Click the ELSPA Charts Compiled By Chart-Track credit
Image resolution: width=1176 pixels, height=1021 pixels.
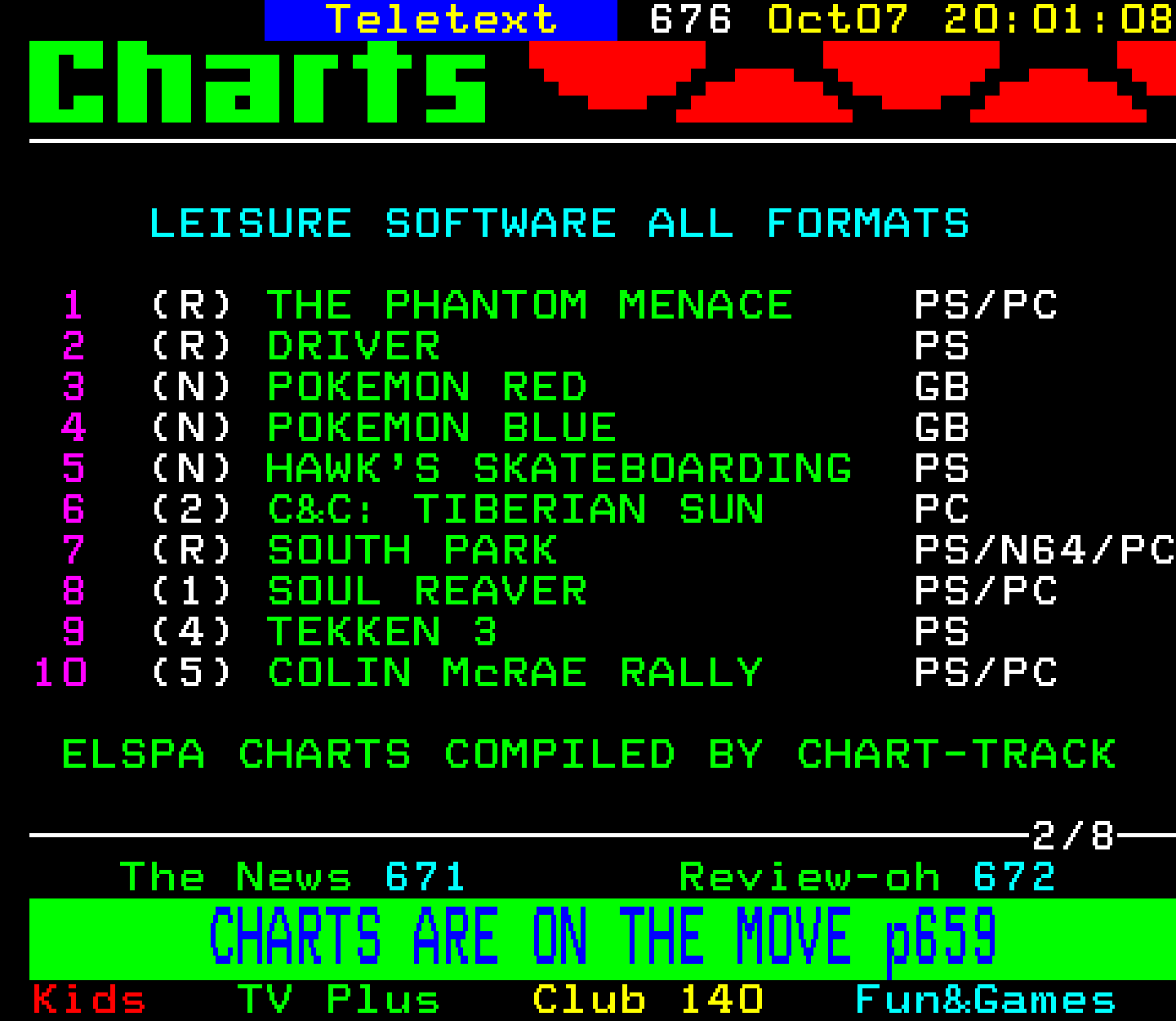588,755
